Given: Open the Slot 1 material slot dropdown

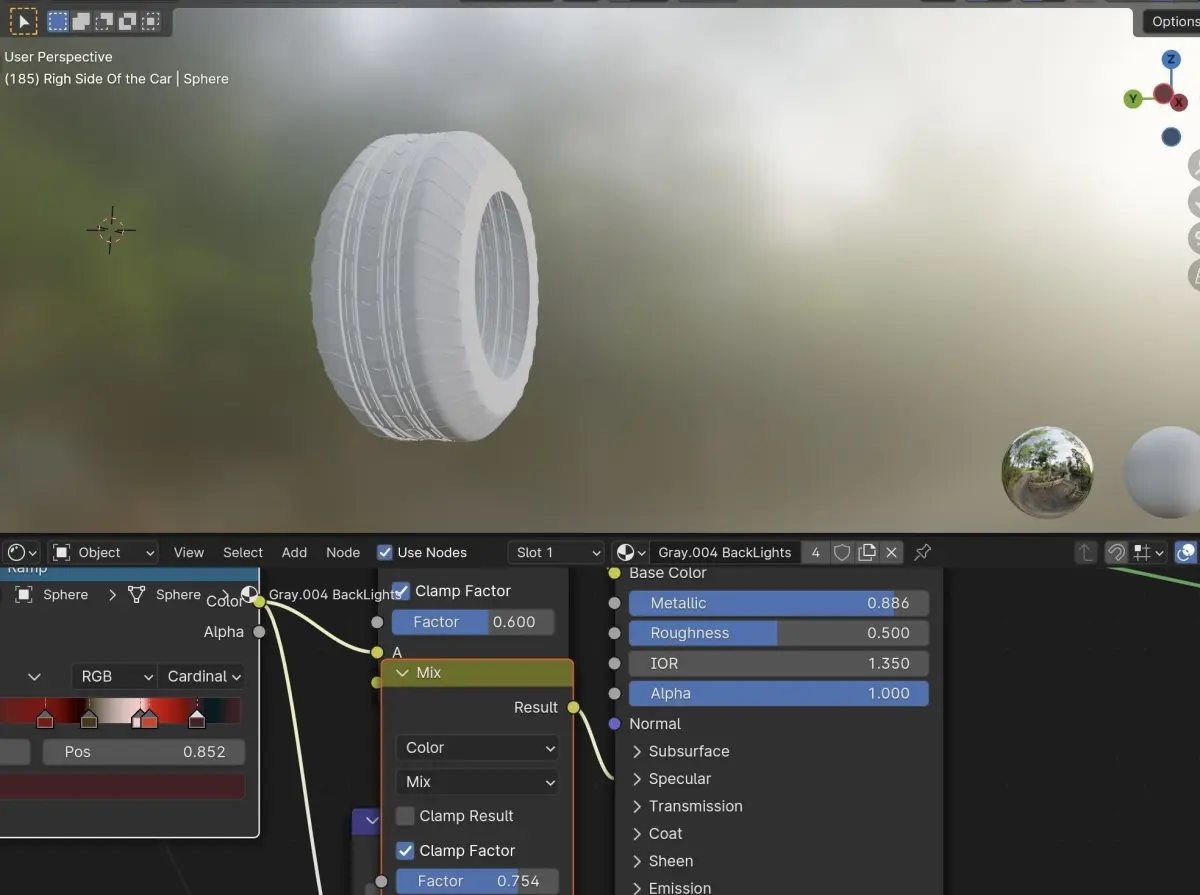Looking at the screenshot, I should 556,552.
